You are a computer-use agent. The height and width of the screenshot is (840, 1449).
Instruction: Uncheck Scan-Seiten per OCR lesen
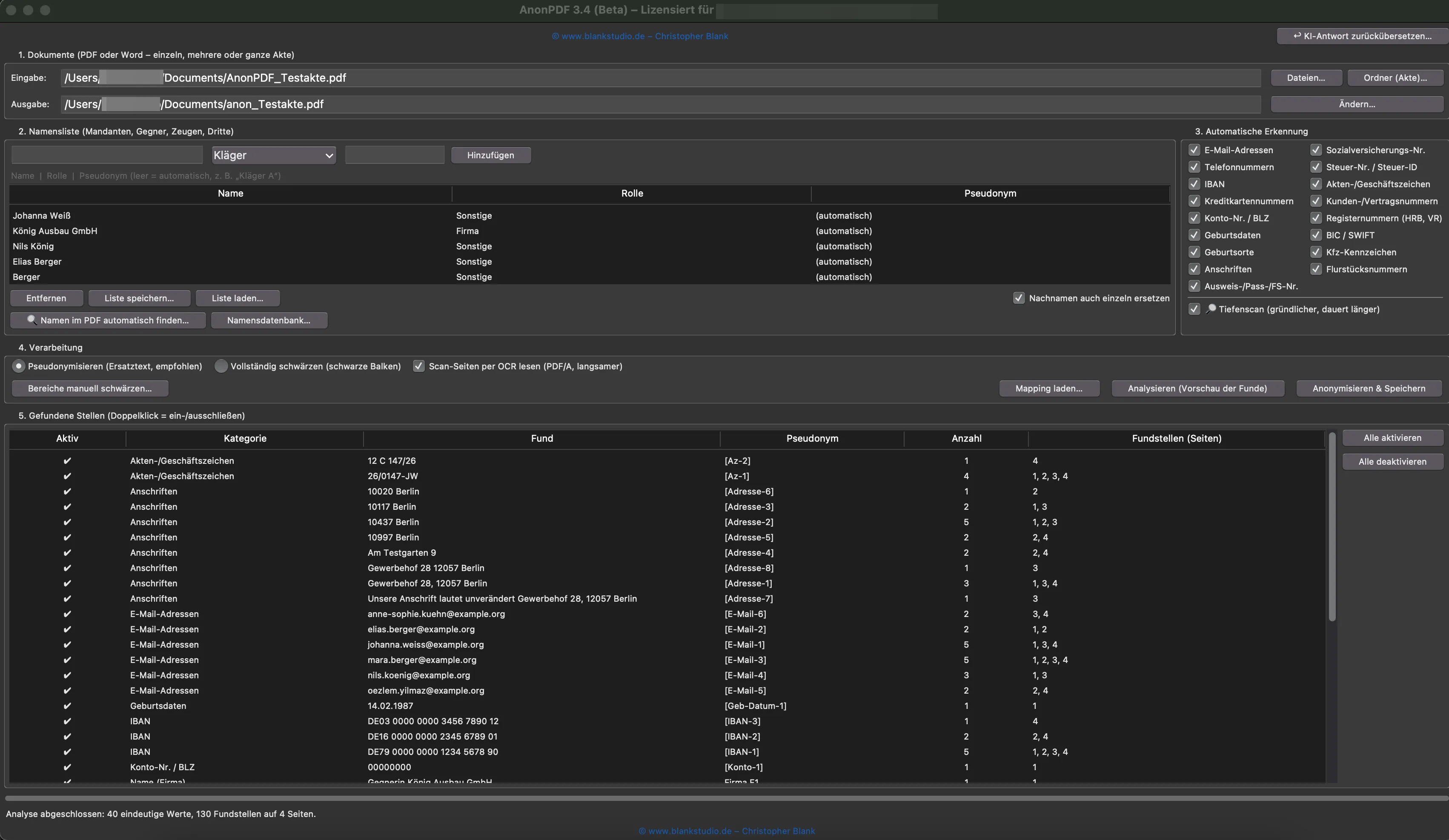[x=418, y=366]
